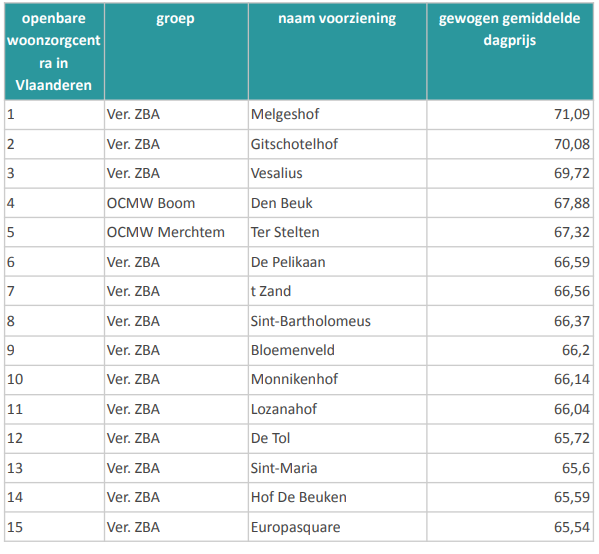Select the Melgeshof cell
Viewport: 599px width, 554px height.
[x=337, y=115]
